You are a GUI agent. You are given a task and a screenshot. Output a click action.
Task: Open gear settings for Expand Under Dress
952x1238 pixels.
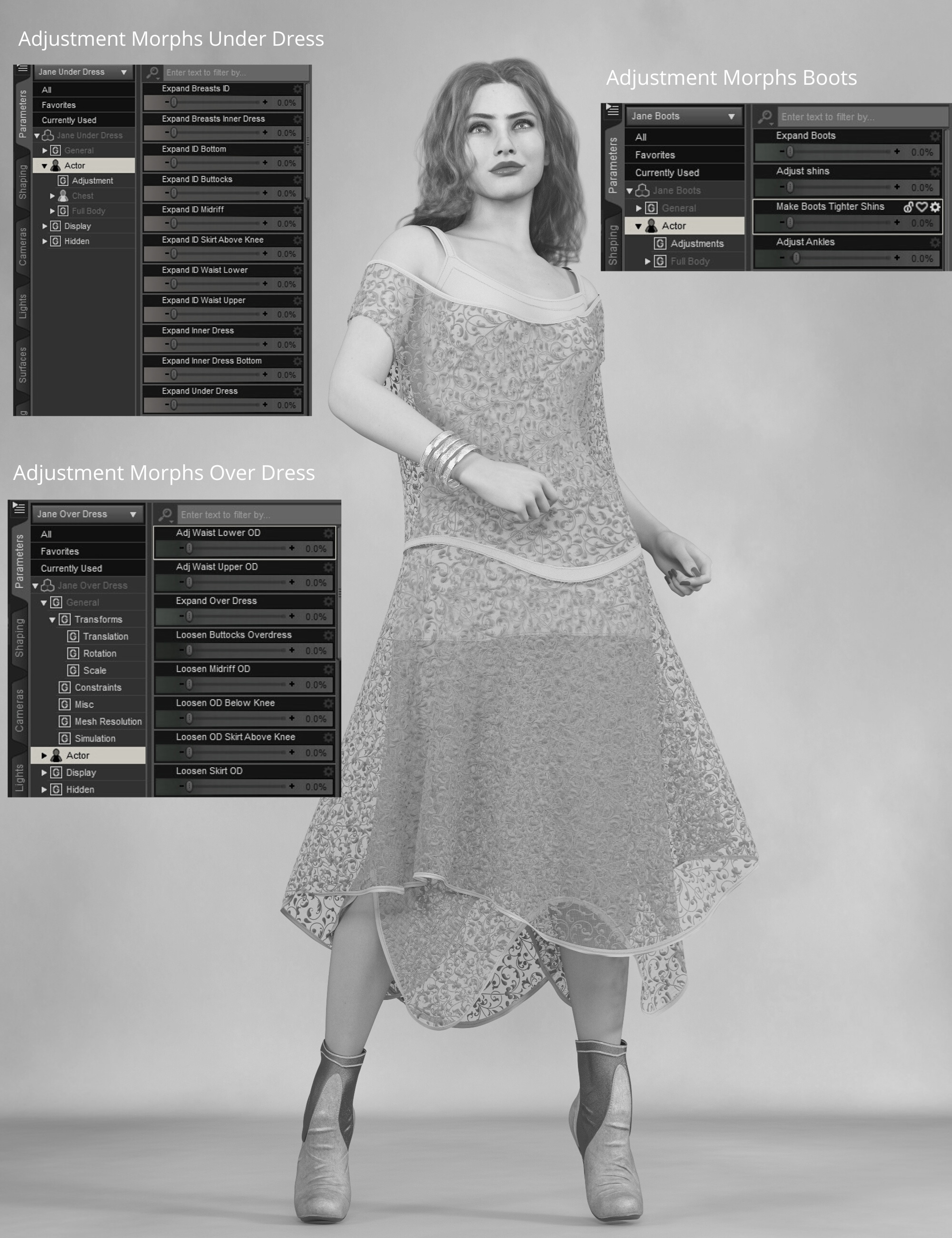click(x=297, y=391)
